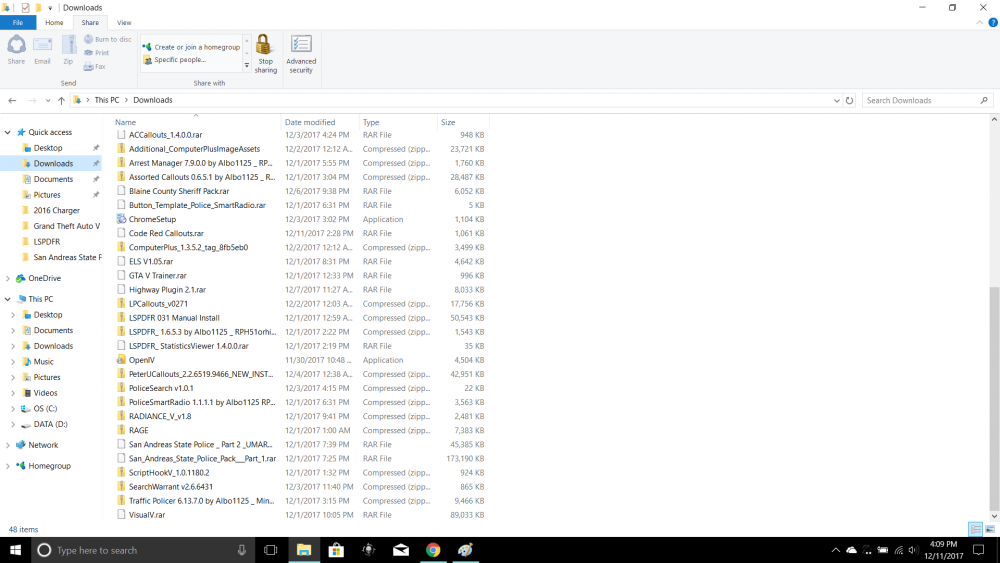Launch Google Chrome from taskbar

point(433,550)
